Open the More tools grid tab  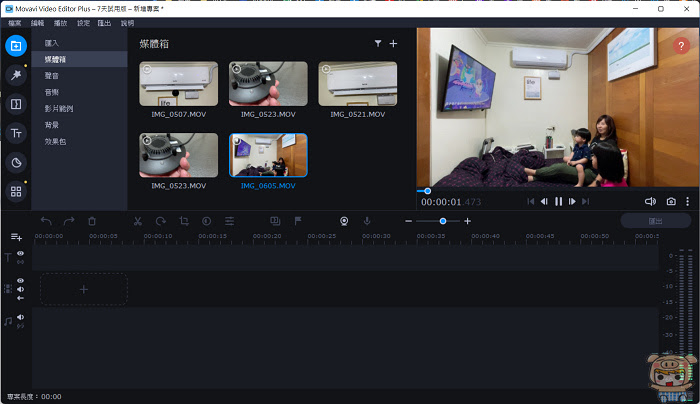click(16, 192)
